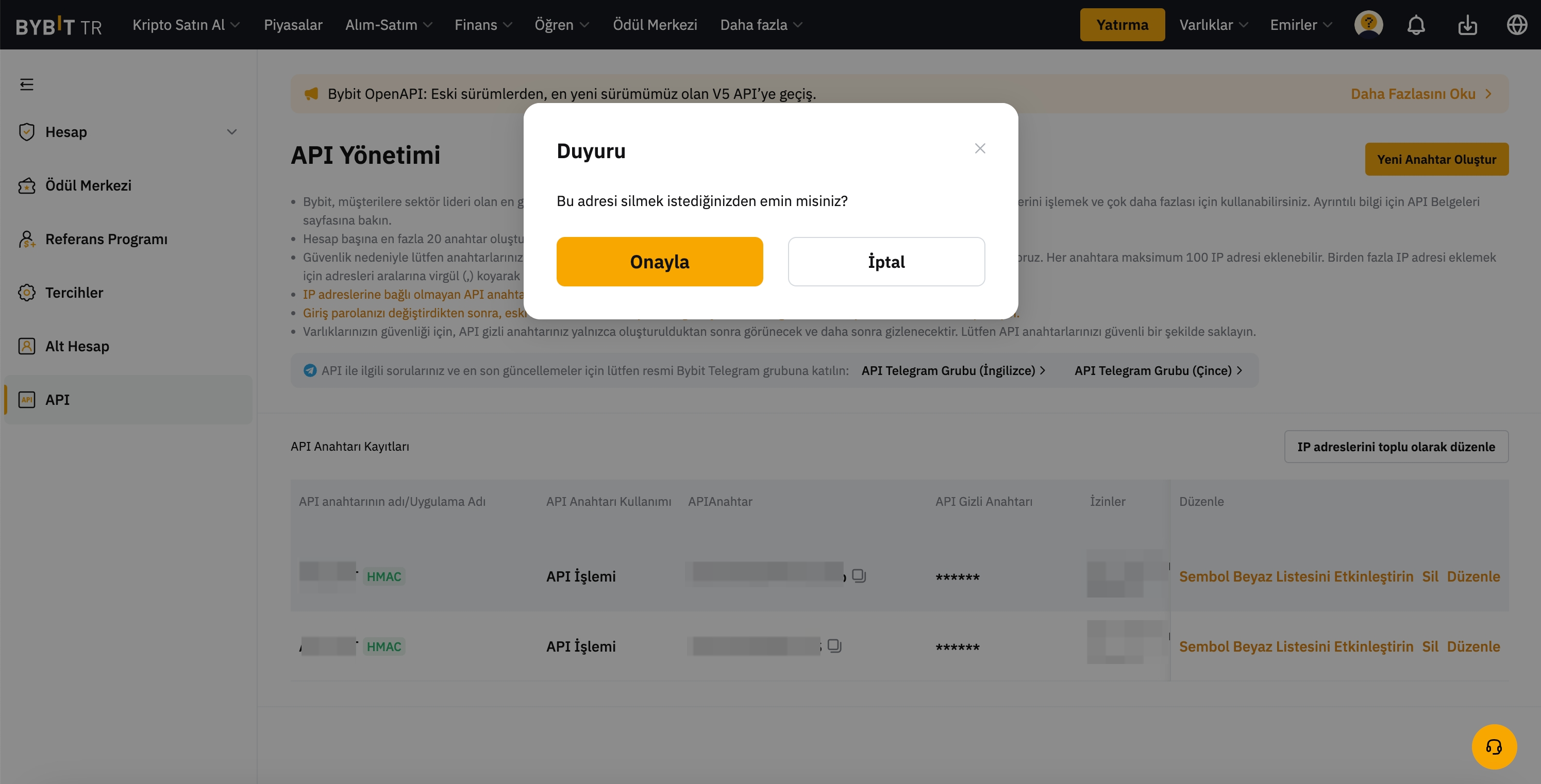Click the Yatırma deposit button
Viewport: 1541px width, 784px height.
1121,25
